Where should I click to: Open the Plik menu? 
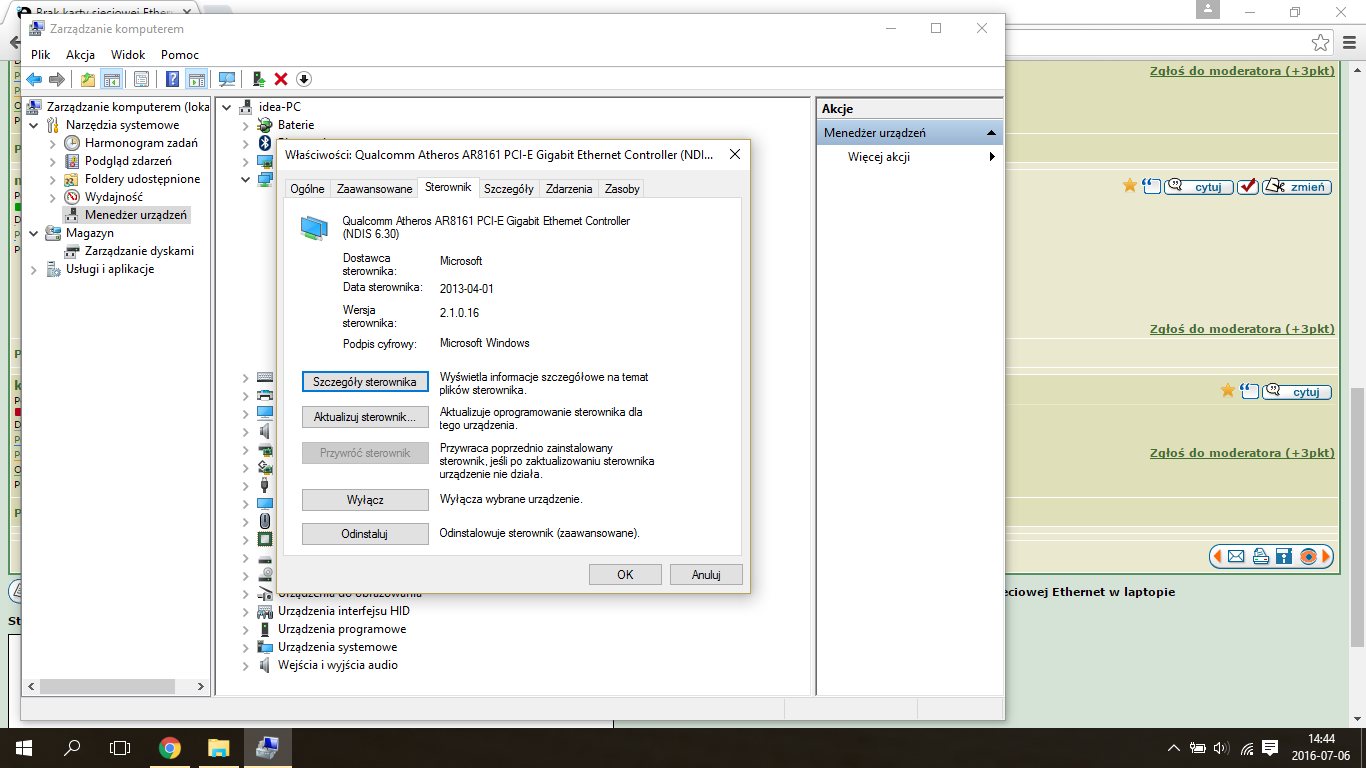(40, 55)
